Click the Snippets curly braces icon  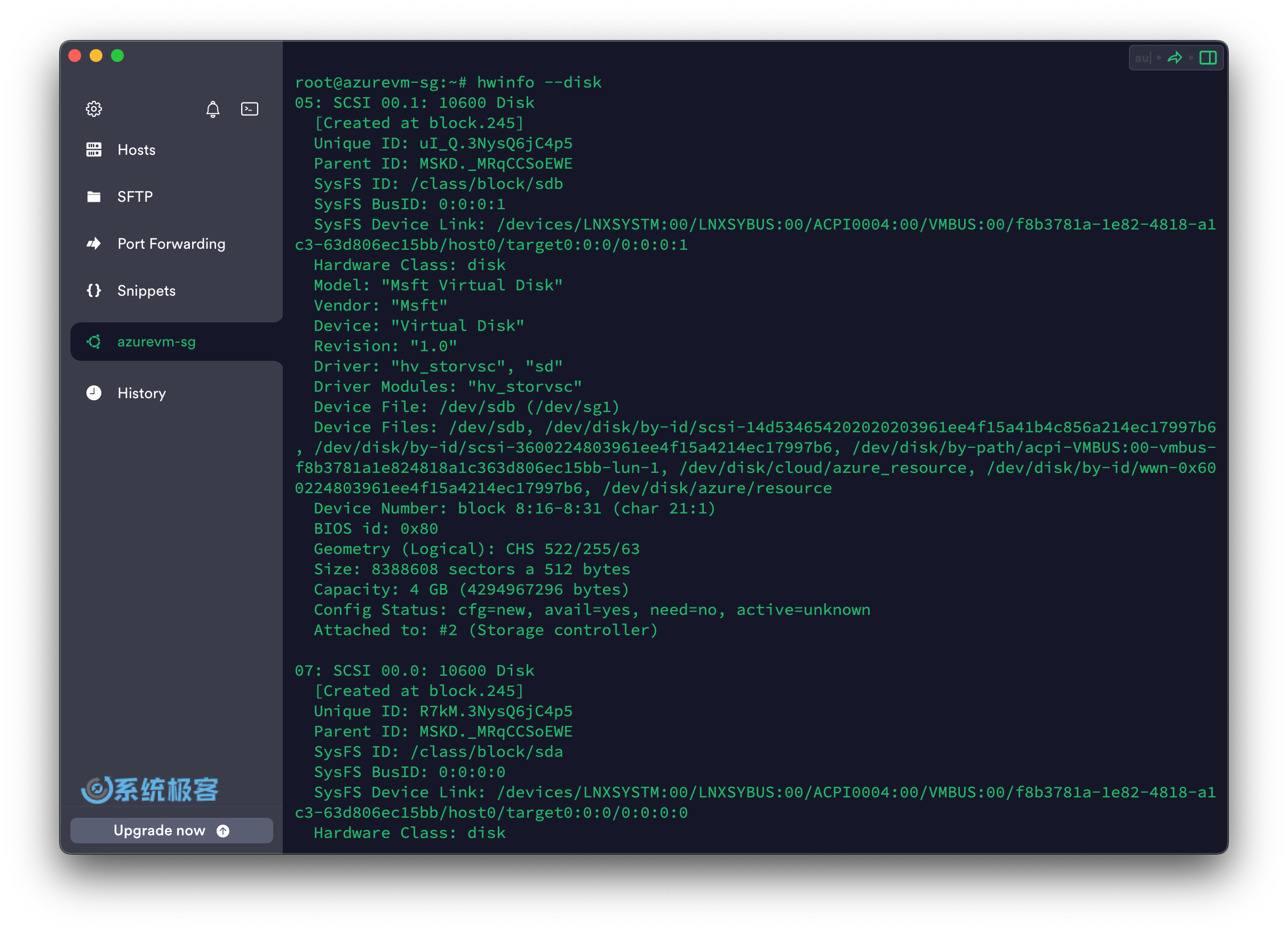94,291
